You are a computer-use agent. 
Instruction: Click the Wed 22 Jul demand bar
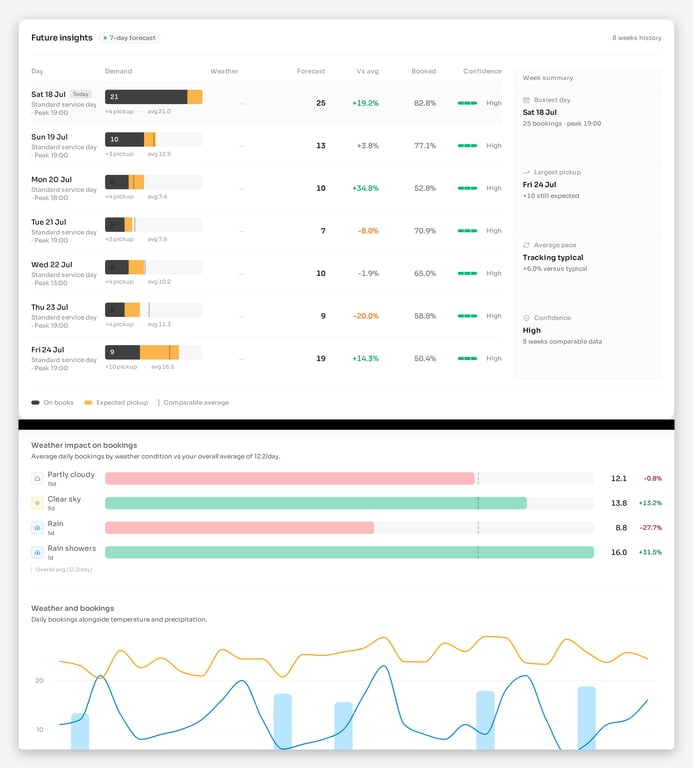(x=154, y=267)
